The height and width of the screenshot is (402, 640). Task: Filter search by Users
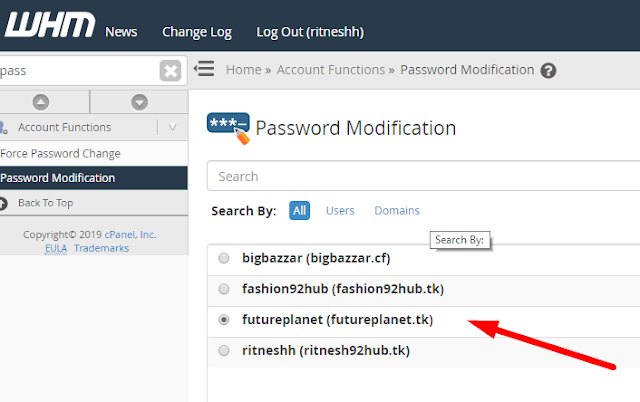(340, 211)
